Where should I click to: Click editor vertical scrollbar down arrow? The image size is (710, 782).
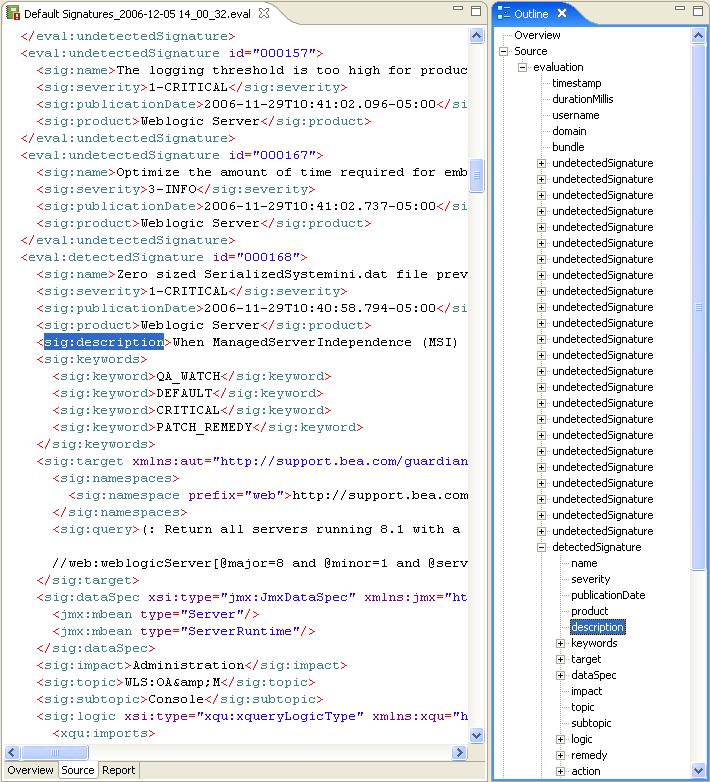[477, 735]
